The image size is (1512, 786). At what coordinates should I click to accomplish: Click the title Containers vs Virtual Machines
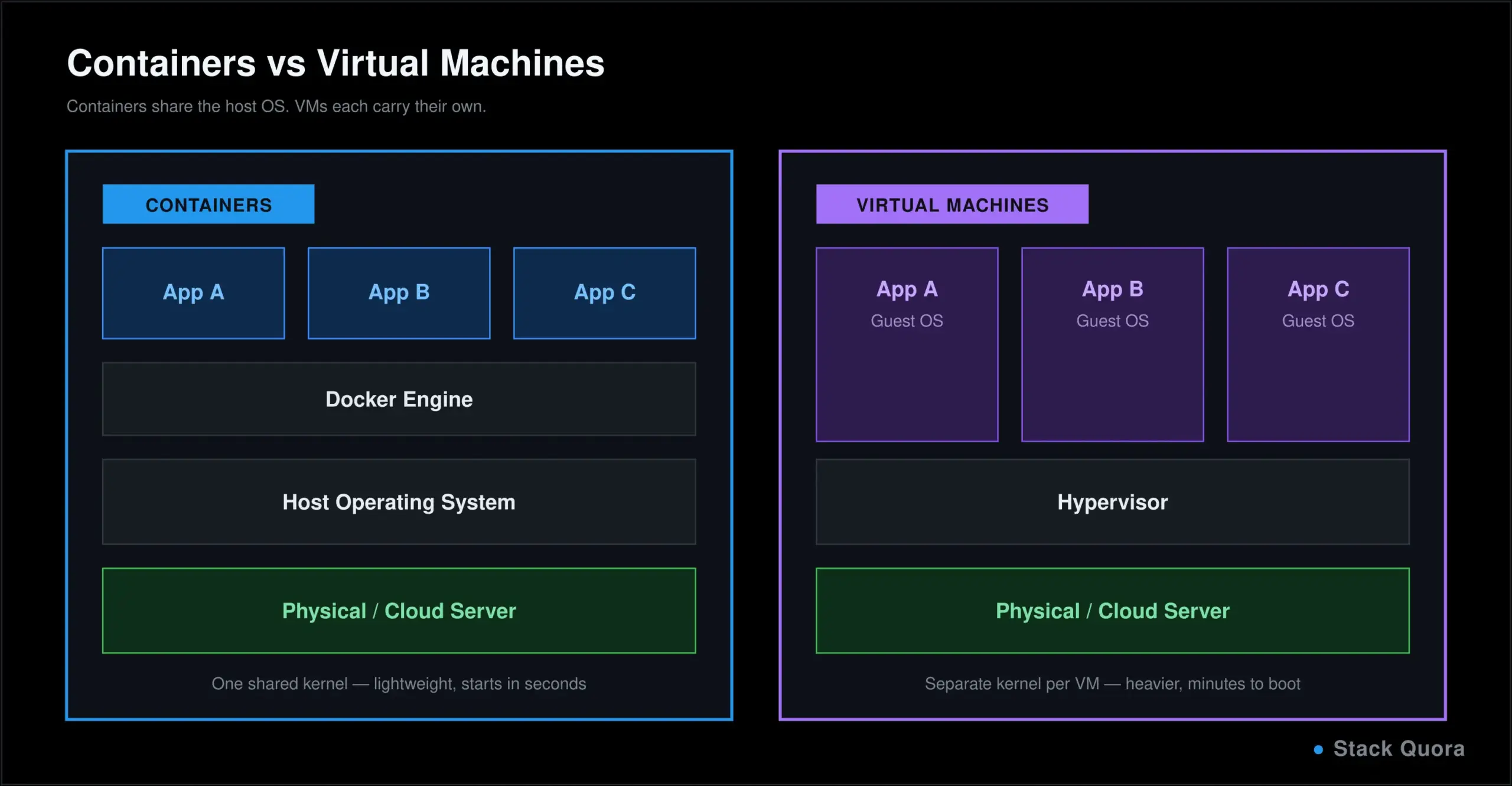click(335, 63)
